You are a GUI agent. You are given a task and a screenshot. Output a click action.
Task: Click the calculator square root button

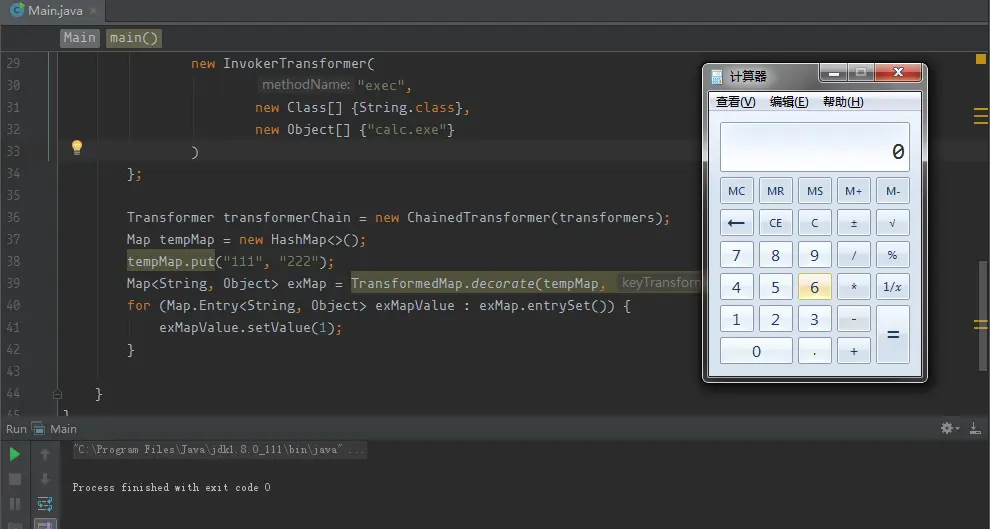coord(893,223)
